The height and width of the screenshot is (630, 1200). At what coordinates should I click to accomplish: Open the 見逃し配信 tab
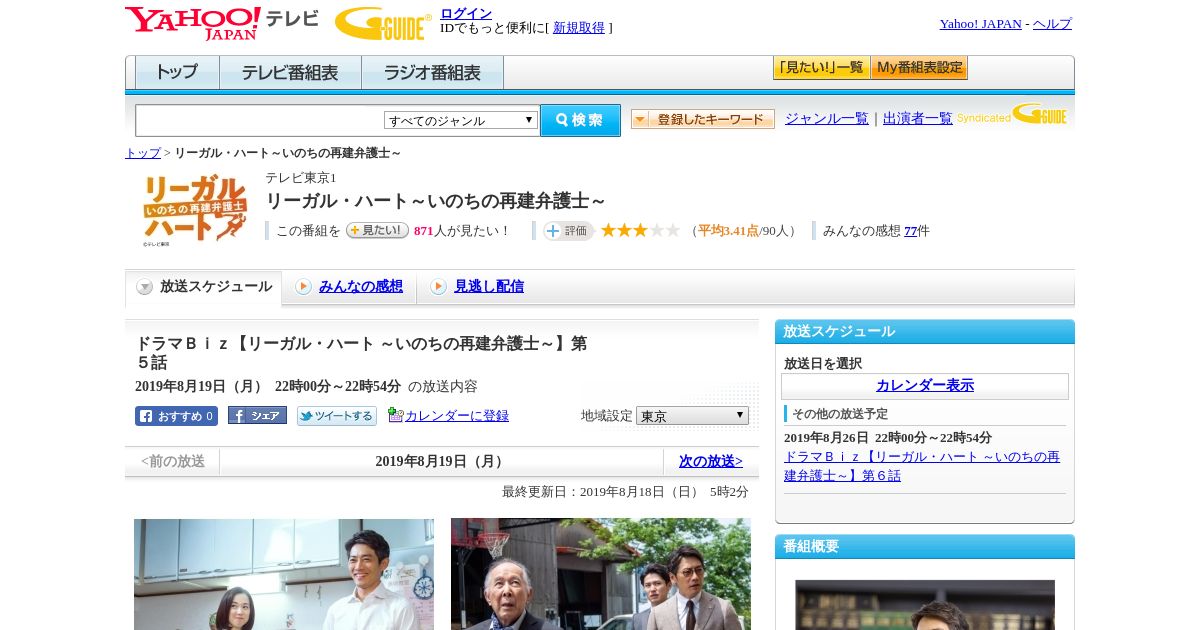(x=489, y=286)
